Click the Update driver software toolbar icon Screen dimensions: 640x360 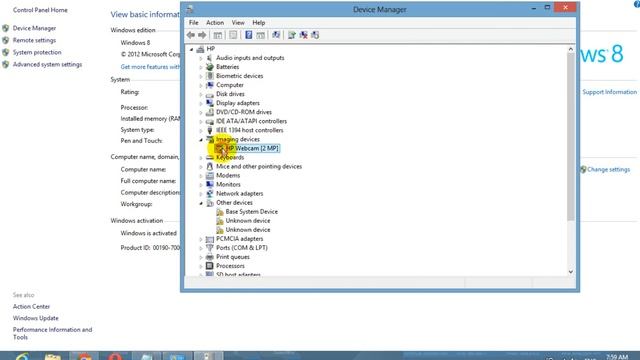pos(291,35)
